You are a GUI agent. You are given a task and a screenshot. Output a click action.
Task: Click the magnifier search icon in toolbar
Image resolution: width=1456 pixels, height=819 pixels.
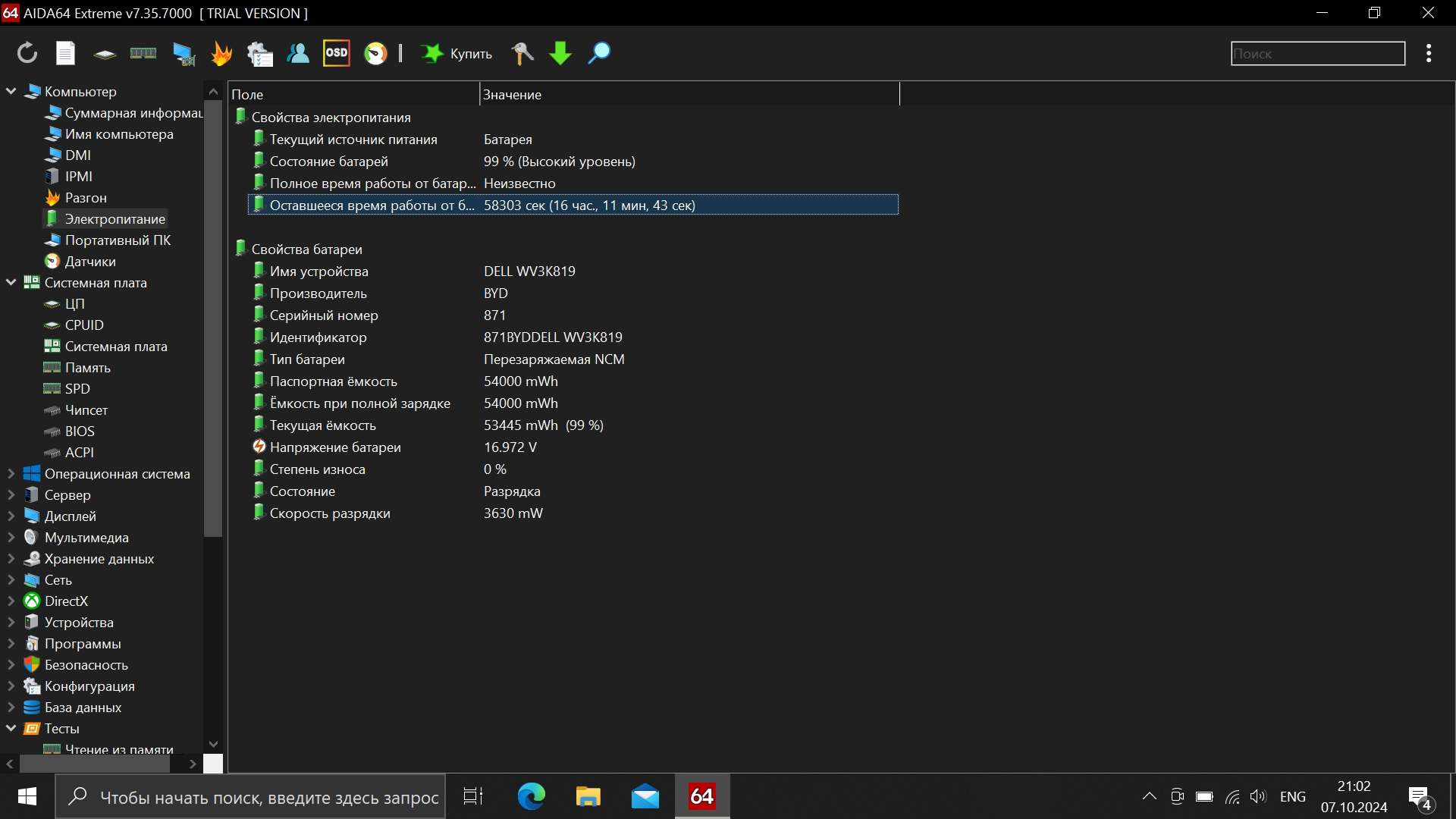599,53
